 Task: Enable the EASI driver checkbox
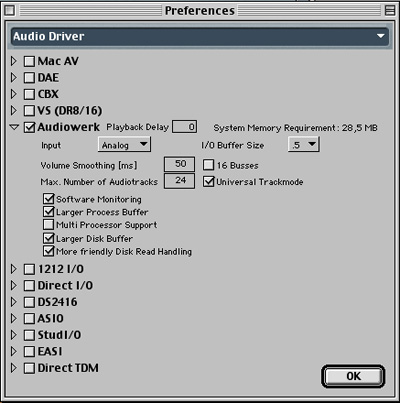point(29,351)
